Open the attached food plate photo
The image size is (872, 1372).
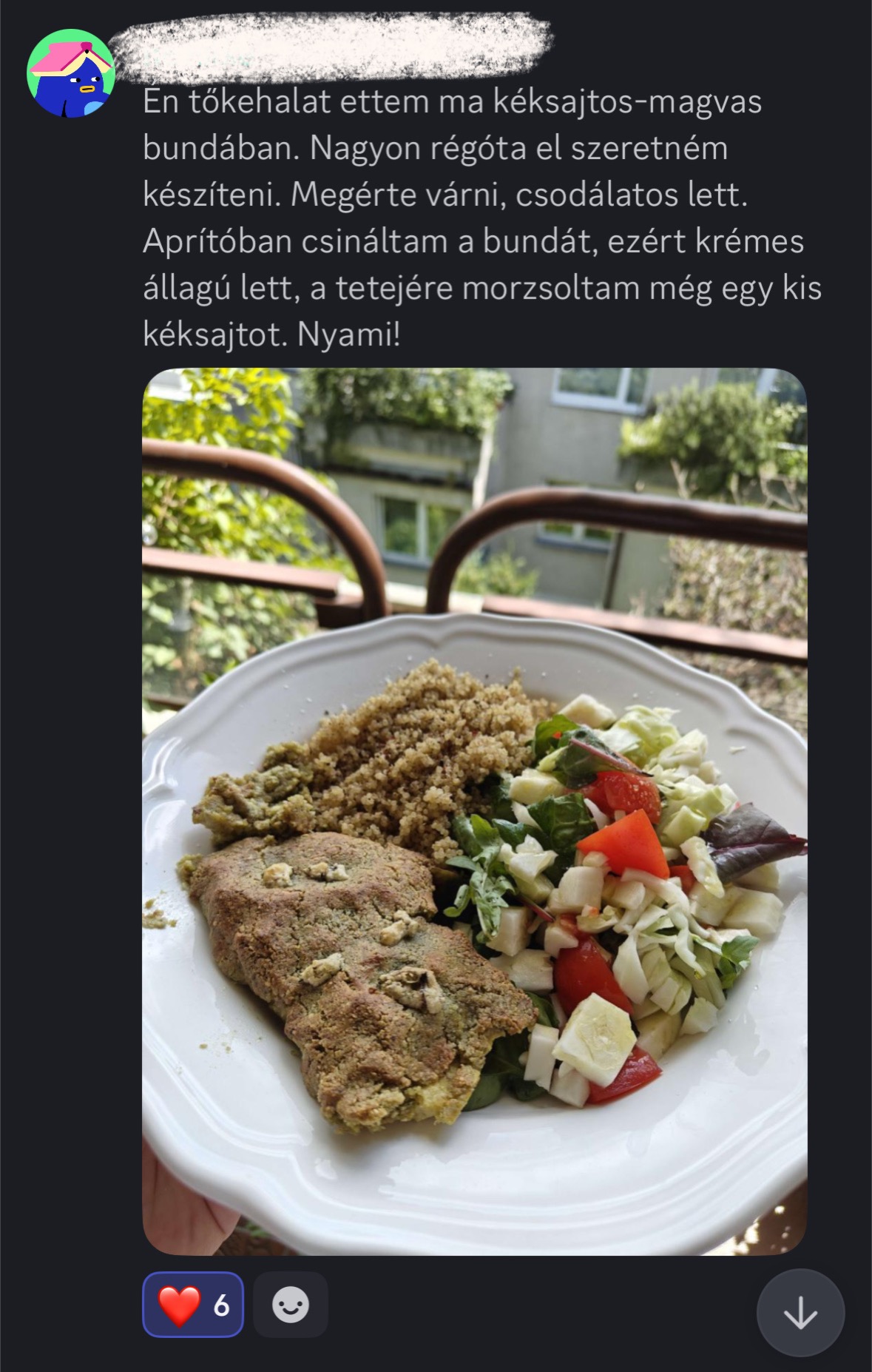click(475, 811)
